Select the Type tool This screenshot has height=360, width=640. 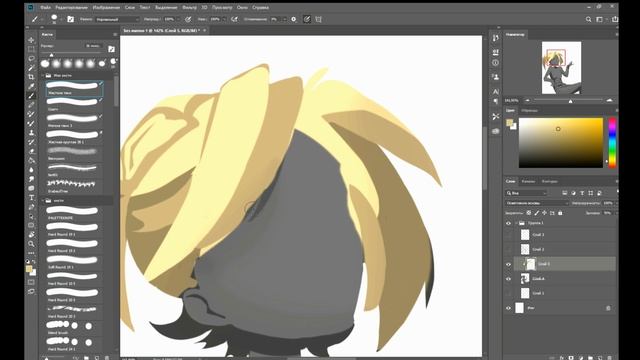pos(31,198)
